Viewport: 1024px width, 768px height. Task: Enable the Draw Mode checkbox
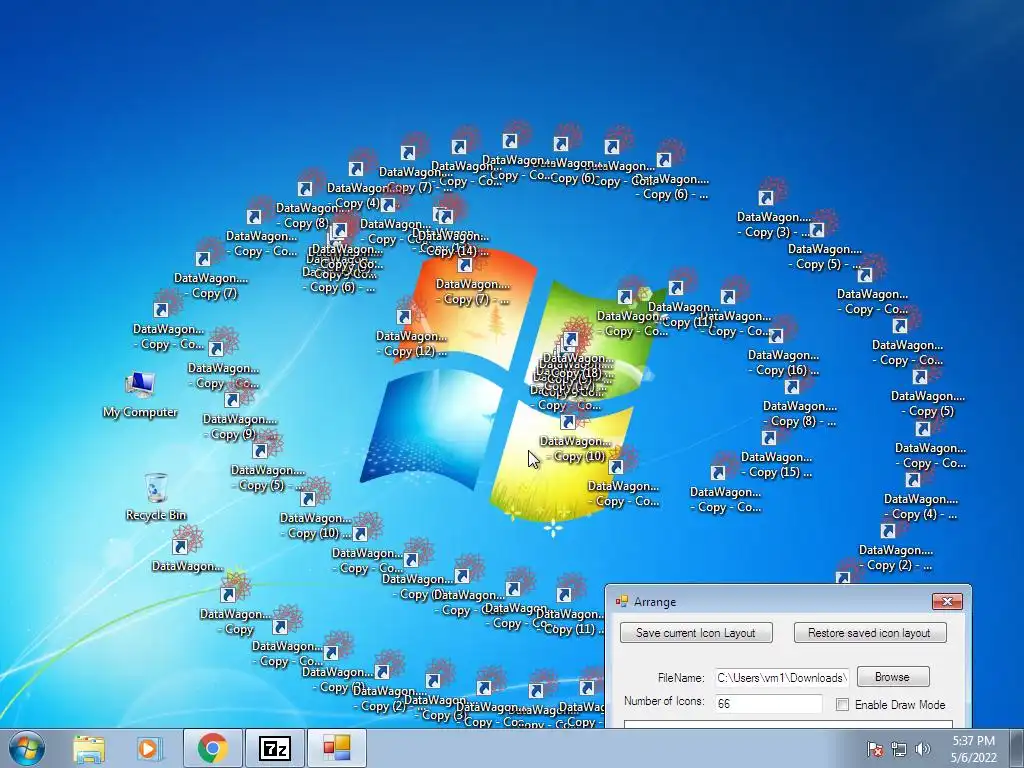point(842,705)
